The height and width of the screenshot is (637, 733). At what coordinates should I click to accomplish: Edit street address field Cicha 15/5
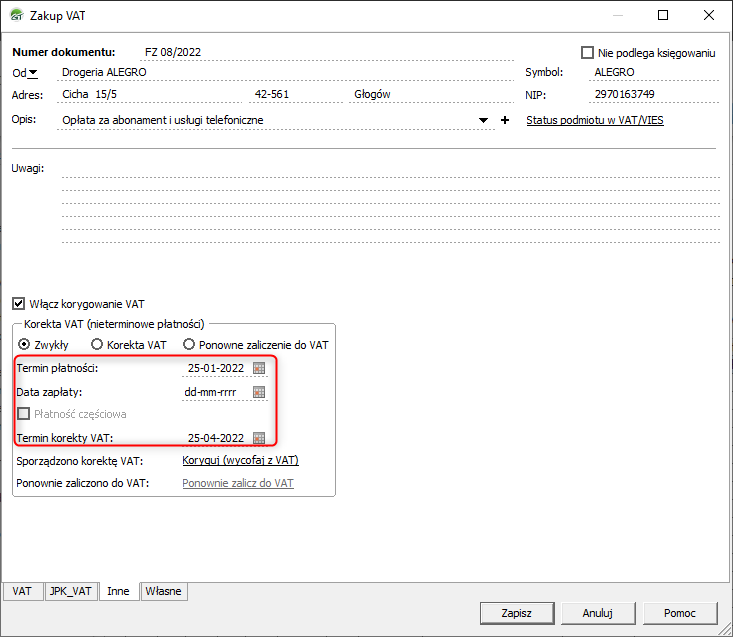click(x=149, y=94)
